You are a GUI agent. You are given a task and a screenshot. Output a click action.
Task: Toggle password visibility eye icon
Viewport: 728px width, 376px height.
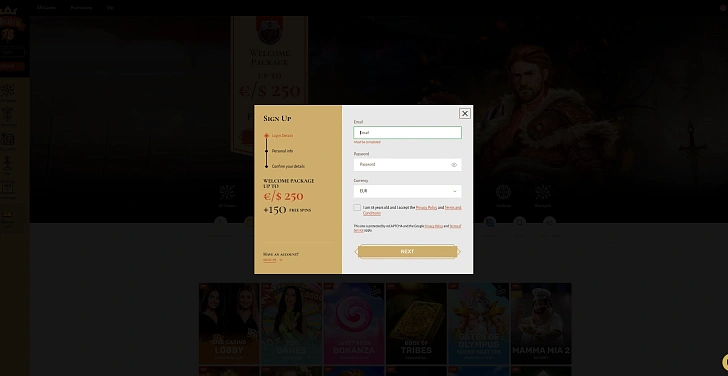click(454, 165)
